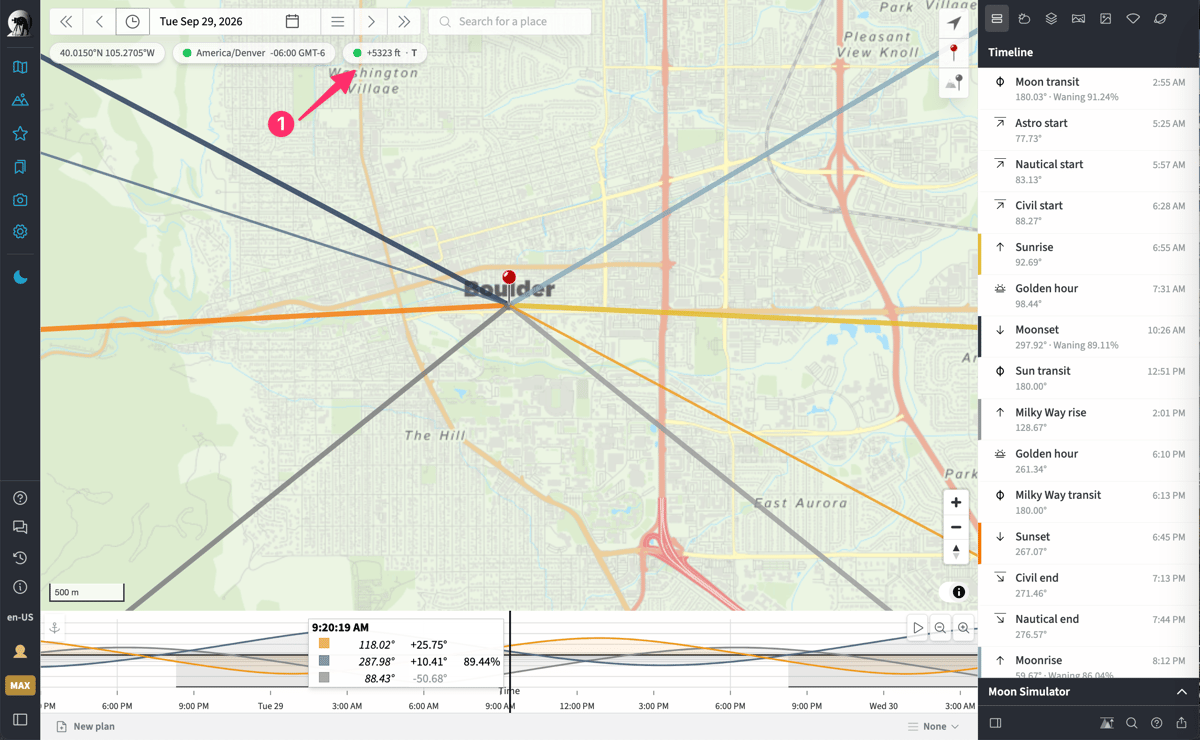Zoom in the timeline chart
Image resolution: width=1200 pixels, height=740 pixels.
963,628
